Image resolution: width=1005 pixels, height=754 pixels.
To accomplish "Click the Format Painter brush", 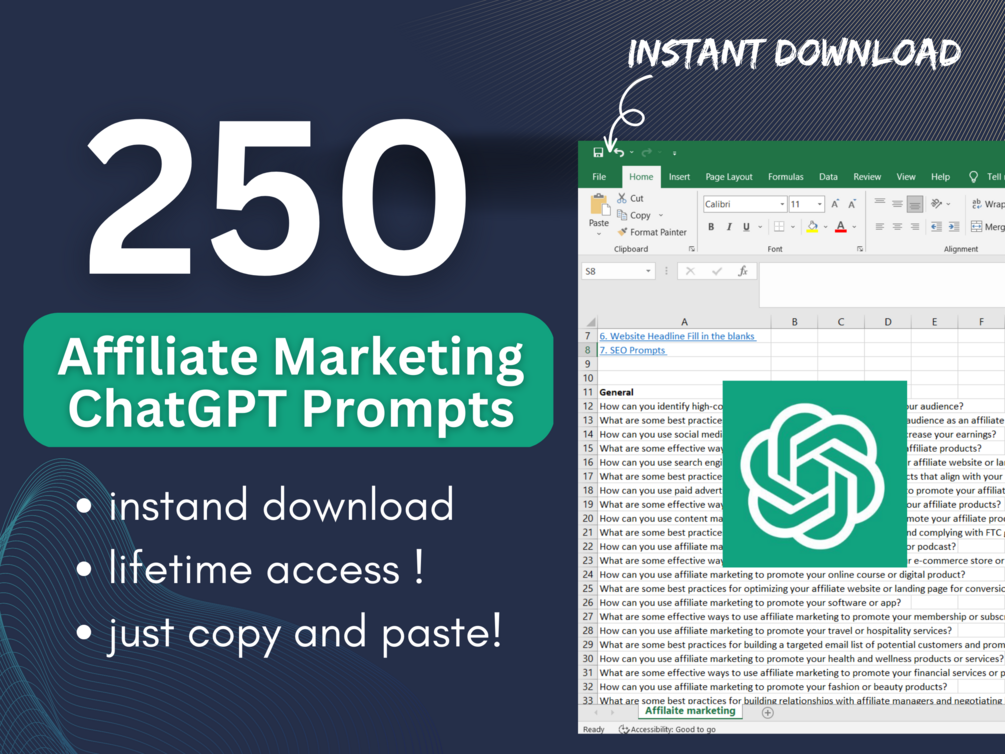I will (652, 232).
